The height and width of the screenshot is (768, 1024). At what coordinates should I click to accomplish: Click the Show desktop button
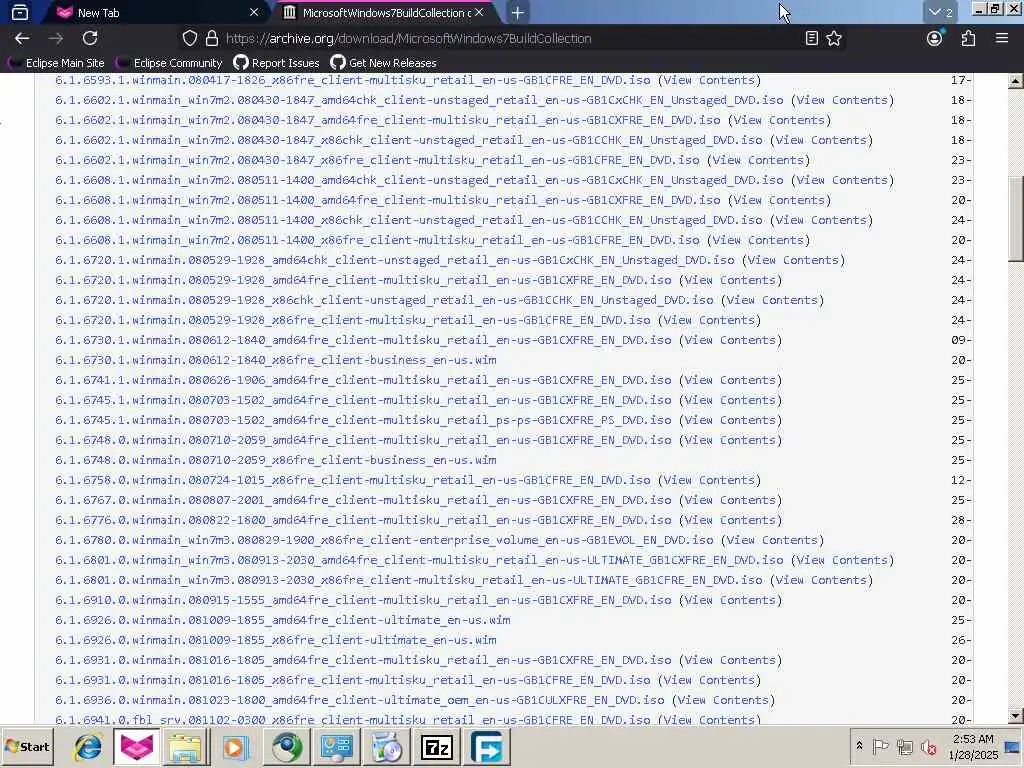pyautogui.click(x=1014, y=746)
